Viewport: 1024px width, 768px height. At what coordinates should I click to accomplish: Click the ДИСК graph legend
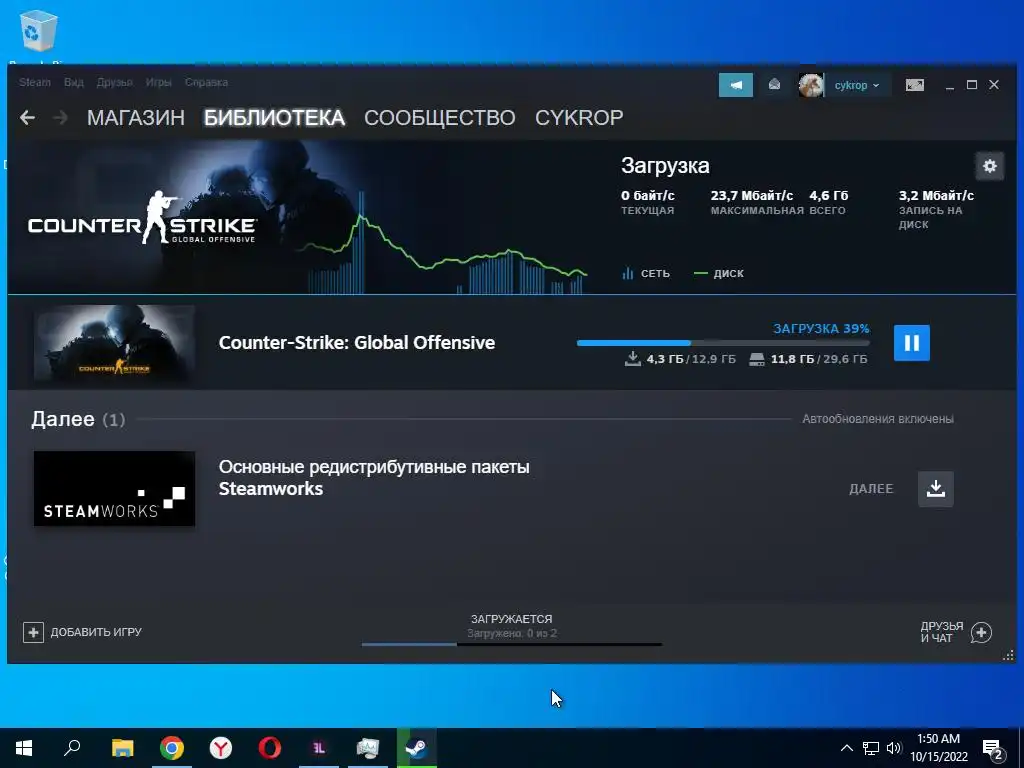tap(718, 274)
